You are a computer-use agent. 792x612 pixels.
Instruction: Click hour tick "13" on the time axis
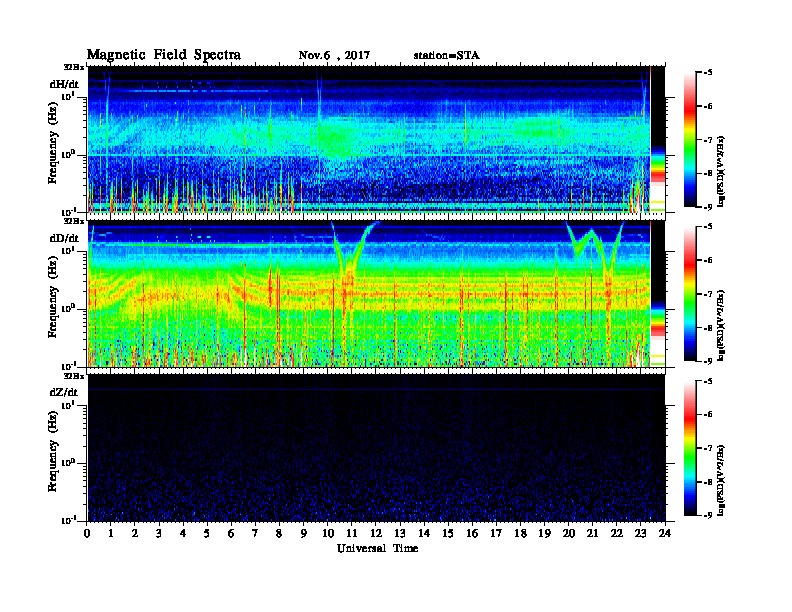point(400,533)
